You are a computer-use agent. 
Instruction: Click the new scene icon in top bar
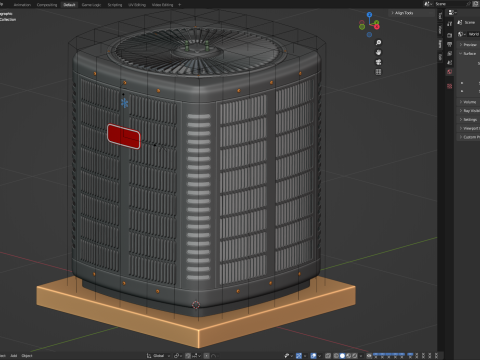click(x=476, y=4)
